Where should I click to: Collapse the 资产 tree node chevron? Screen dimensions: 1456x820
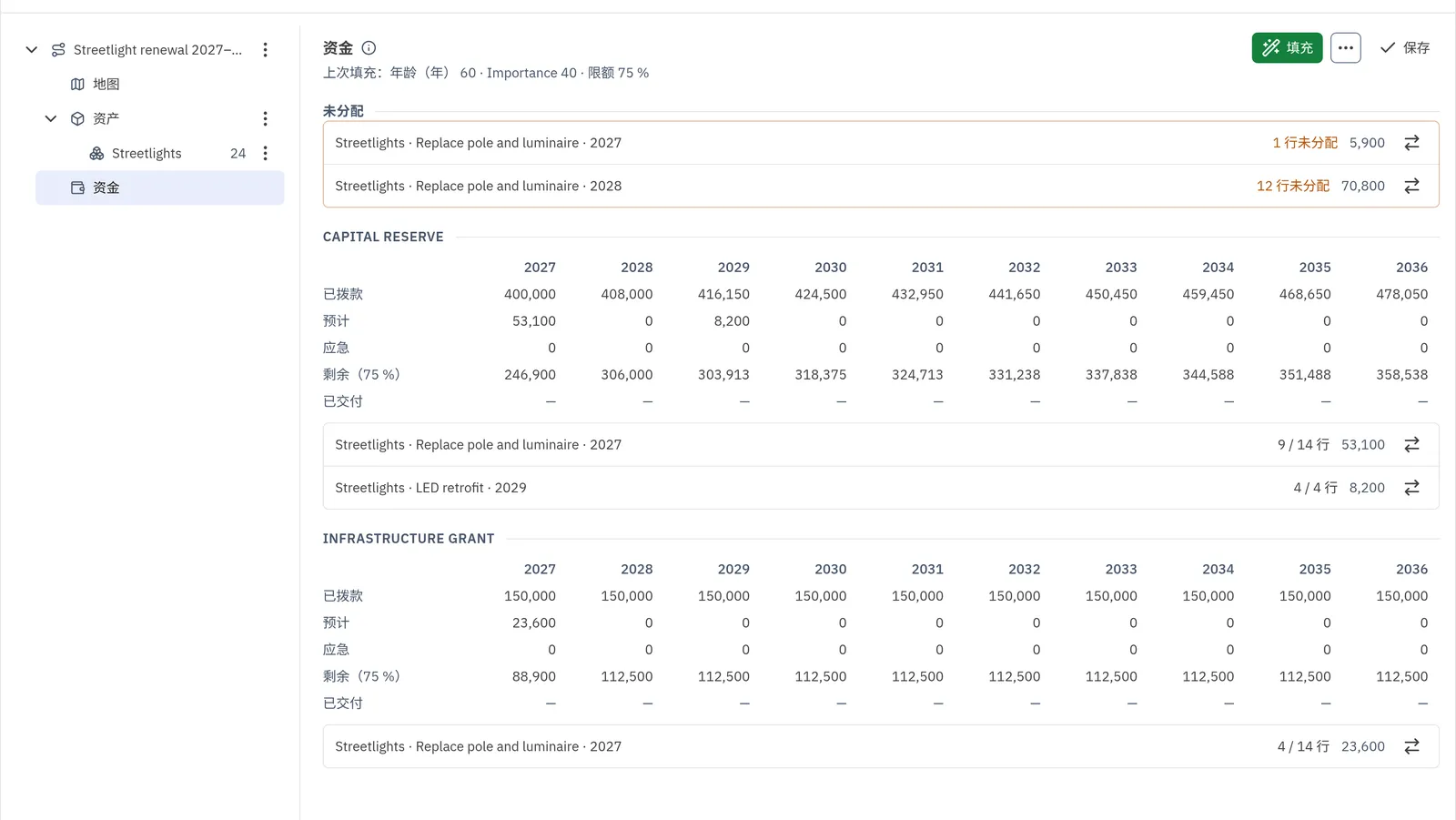[x=51, y=118]
